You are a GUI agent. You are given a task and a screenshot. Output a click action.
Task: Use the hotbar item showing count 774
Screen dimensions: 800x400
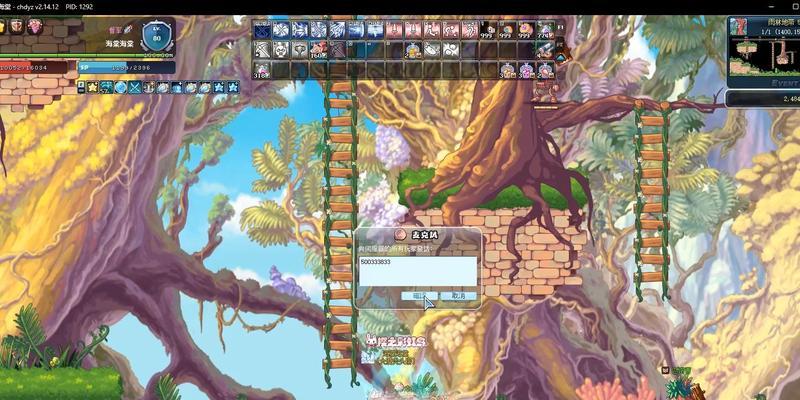pos(545,30)
